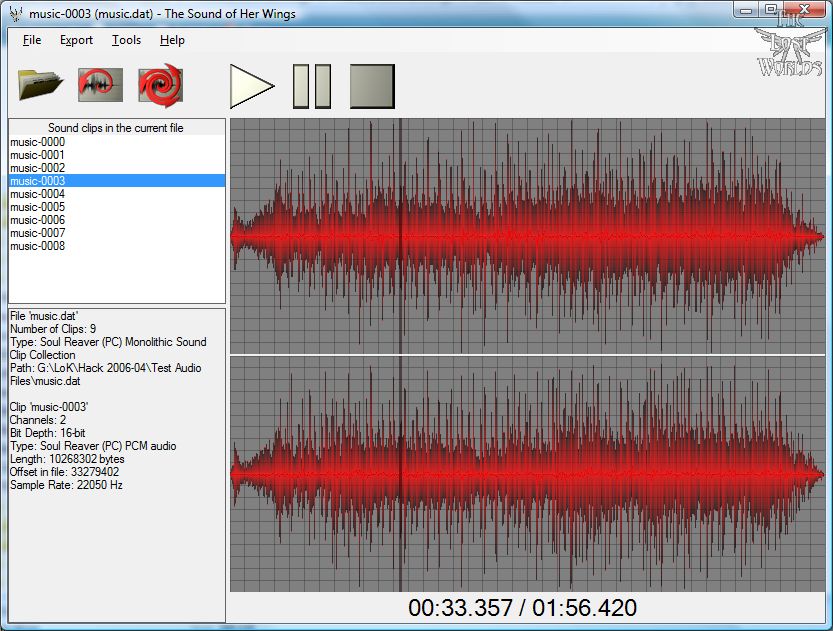Open the Export menu
This screenshot has width=833, height=631.
(76, 40)
